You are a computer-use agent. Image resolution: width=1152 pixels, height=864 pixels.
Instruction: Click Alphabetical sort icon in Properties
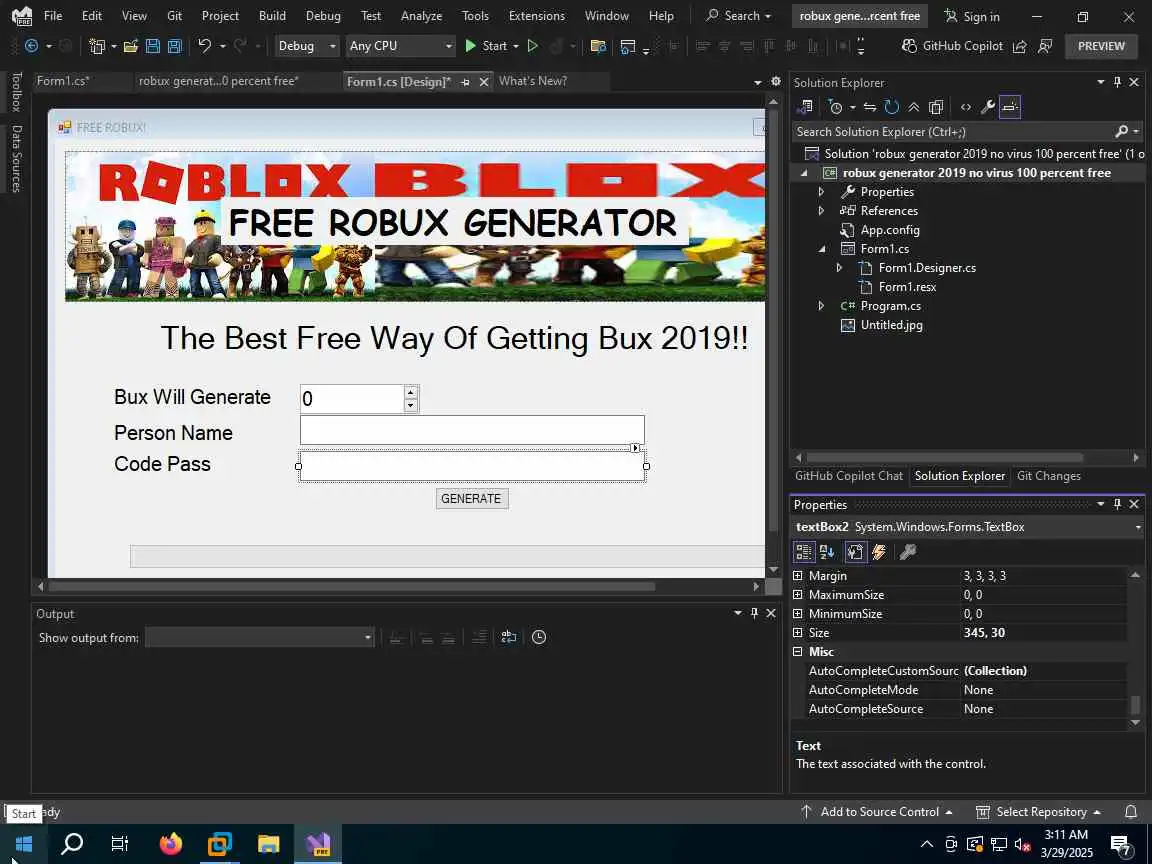click(827, 552)
